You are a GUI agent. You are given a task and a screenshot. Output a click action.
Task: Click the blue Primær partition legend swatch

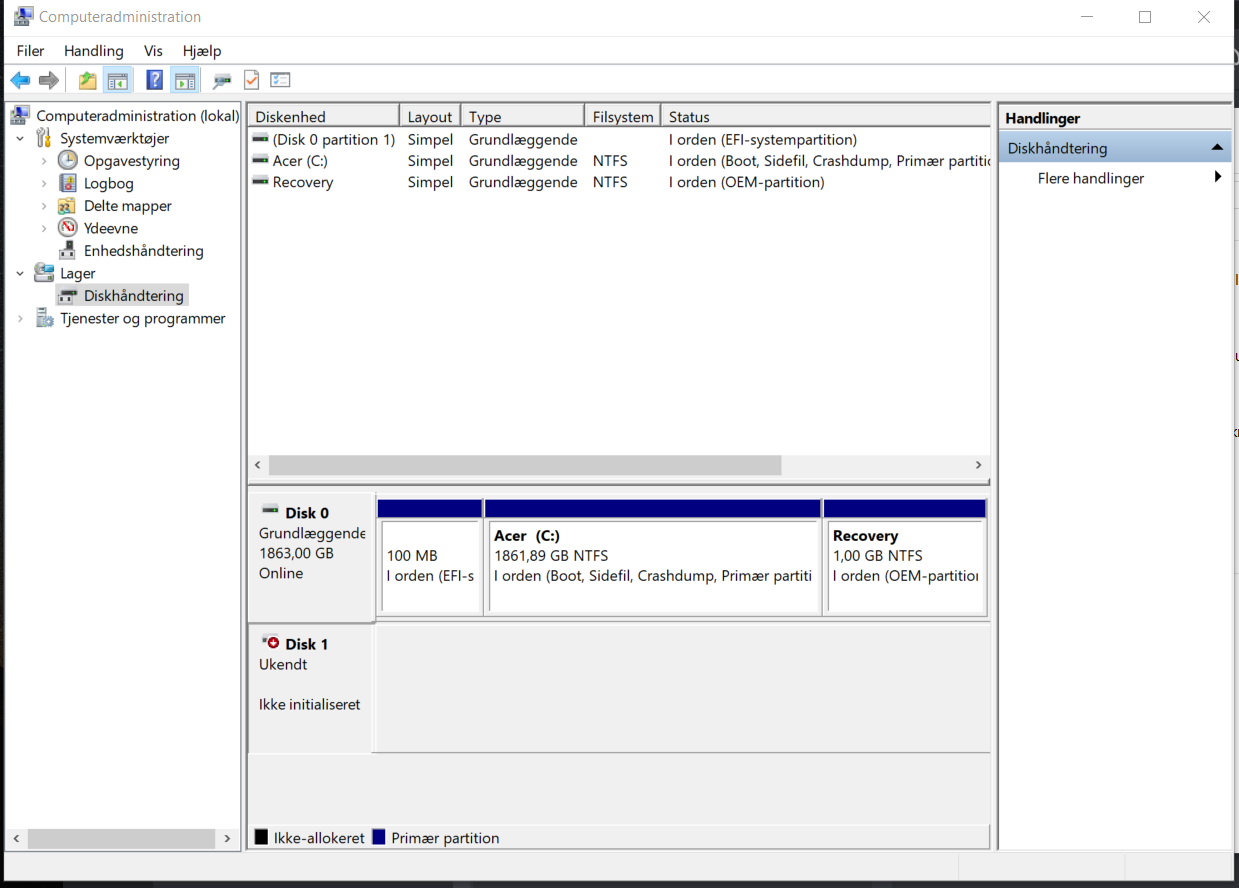(379, 837)
